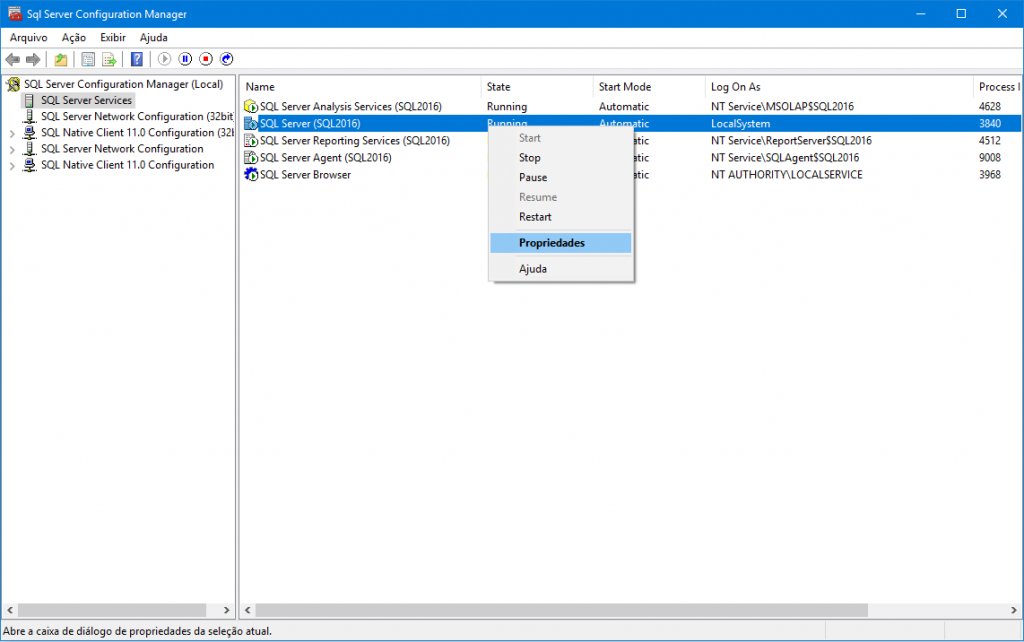The image size is (1024, 642).
Task: Select the SQL Server Analysis Services row icon
Action: click(251, 106)
